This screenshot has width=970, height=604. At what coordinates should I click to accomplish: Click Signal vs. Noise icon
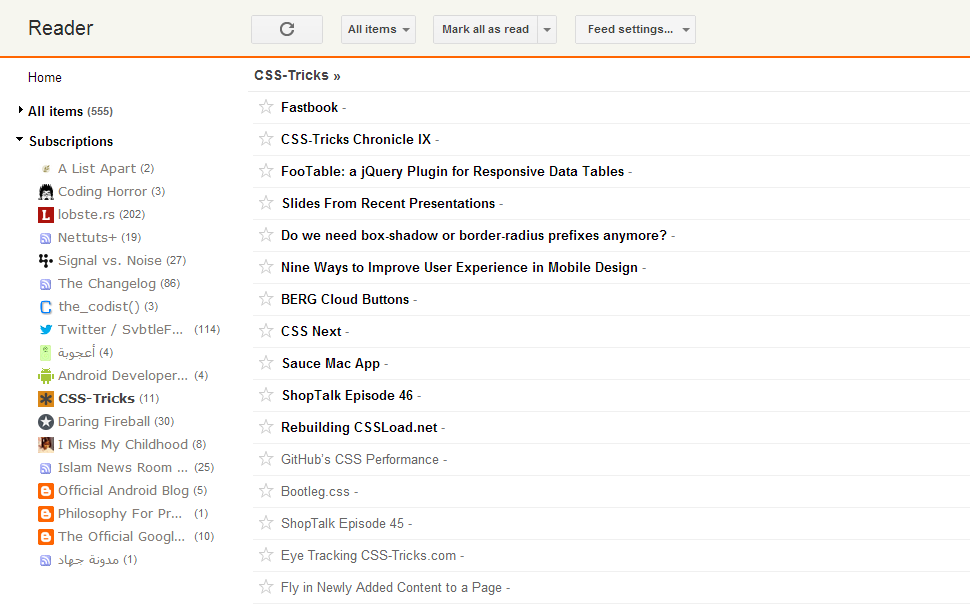pyautogui.click(x=46, y=261)
